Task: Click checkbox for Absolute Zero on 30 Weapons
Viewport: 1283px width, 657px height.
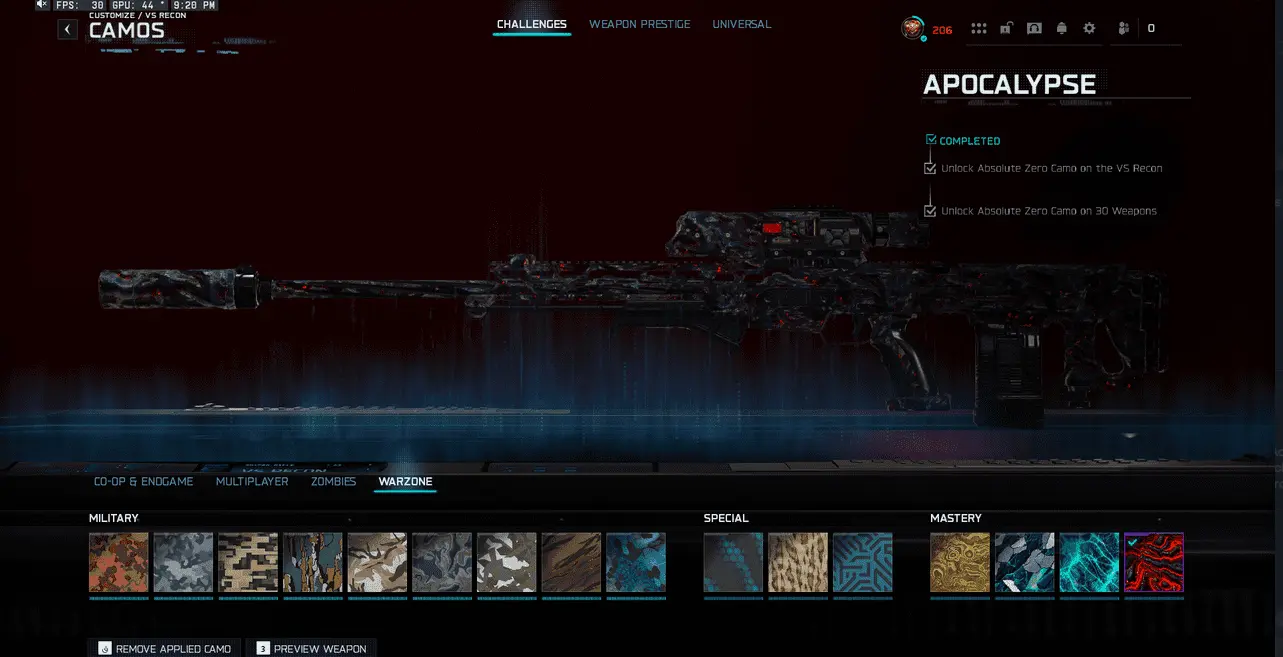Action: tap(931, 211)
